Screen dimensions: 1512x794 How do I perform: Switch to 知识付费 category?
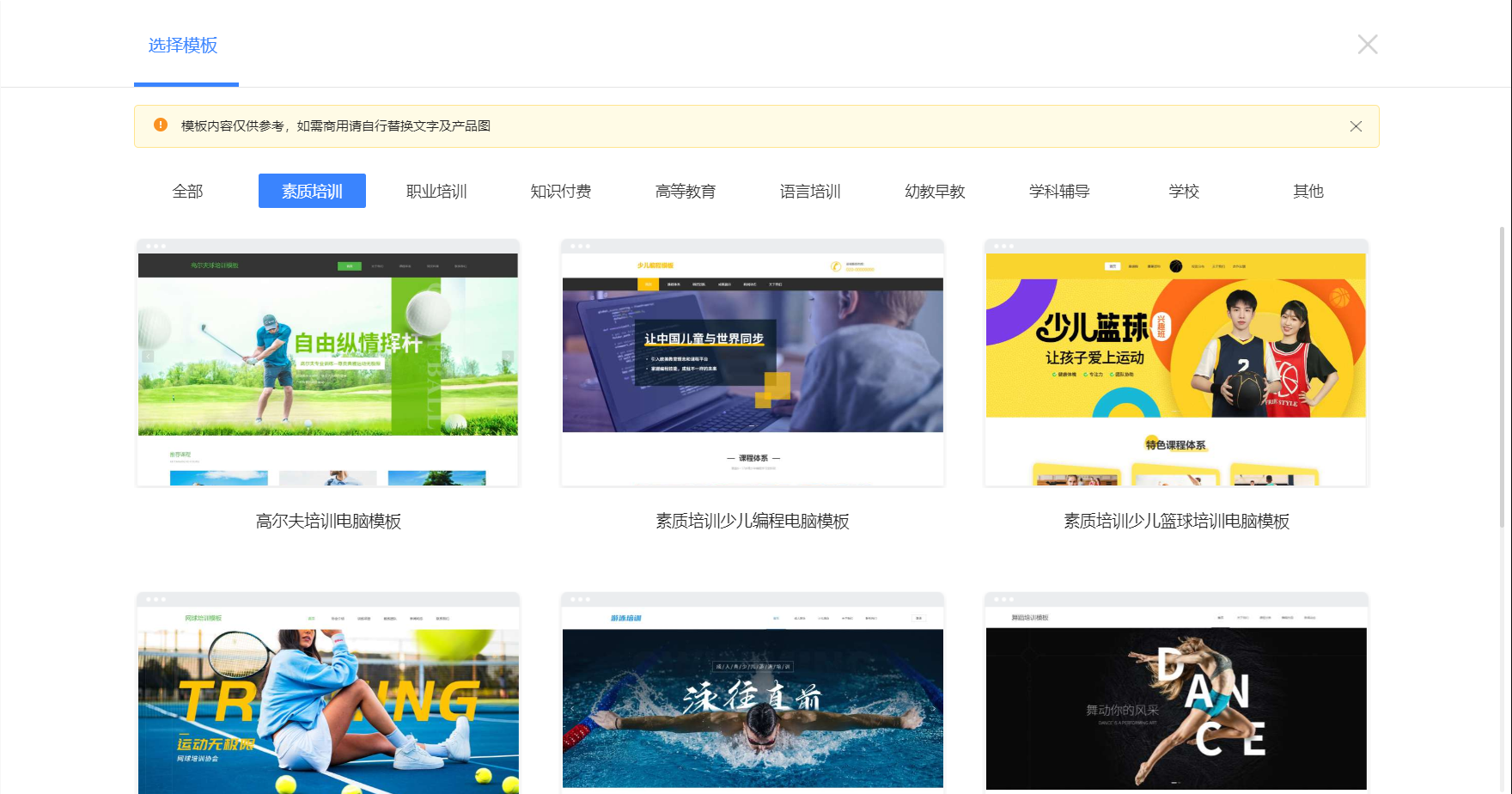coord(561,191)
